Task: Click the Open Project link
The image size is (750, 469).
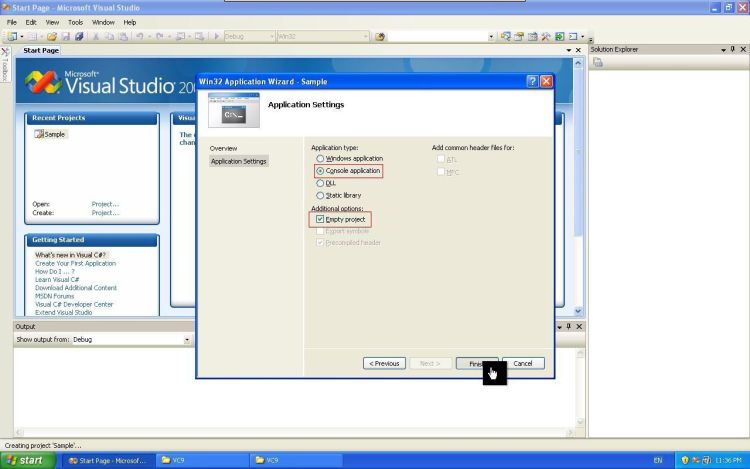Action: pos(105,204)
